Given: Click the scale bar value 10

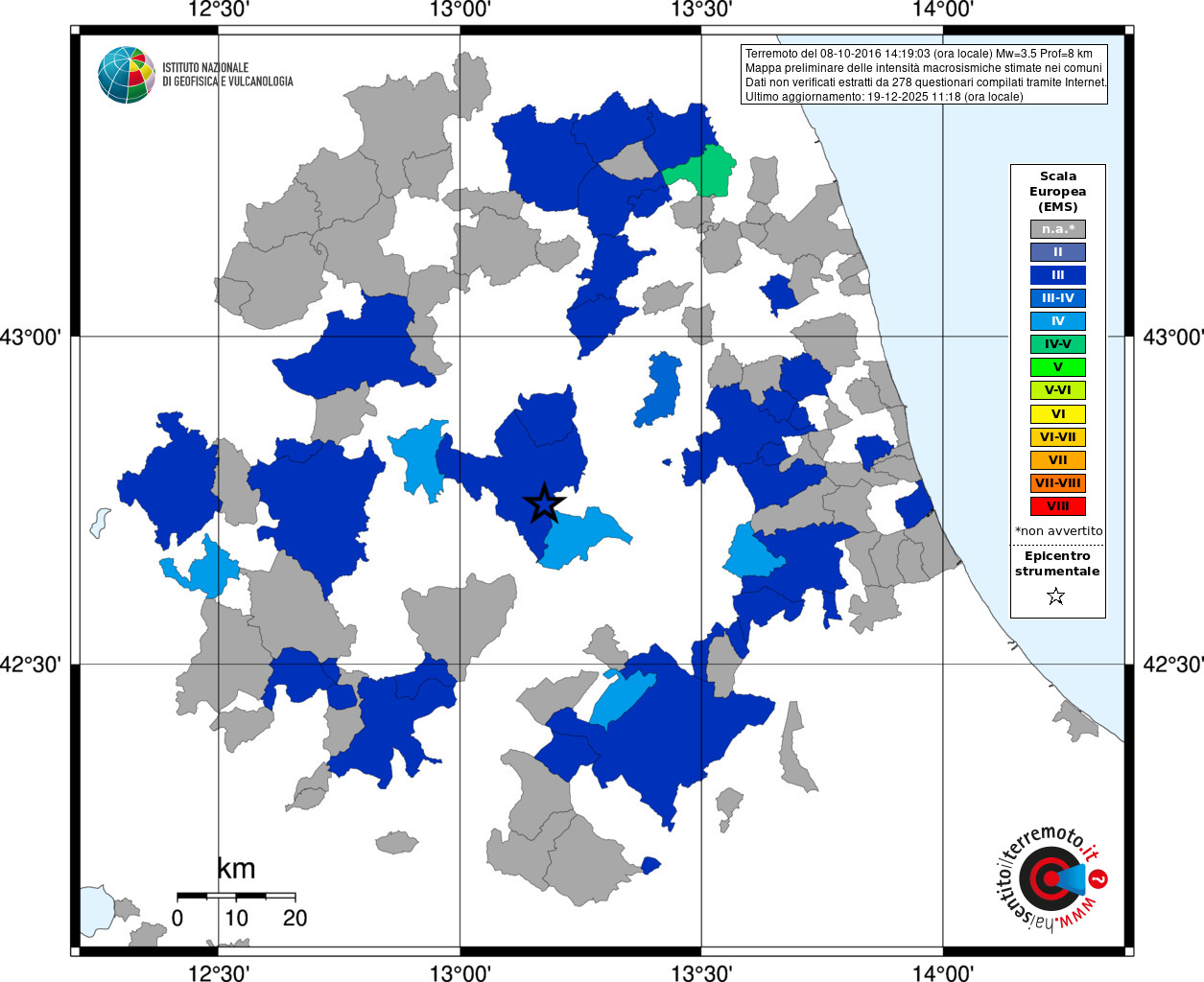Looking at the screenshot, I should 236,918.
